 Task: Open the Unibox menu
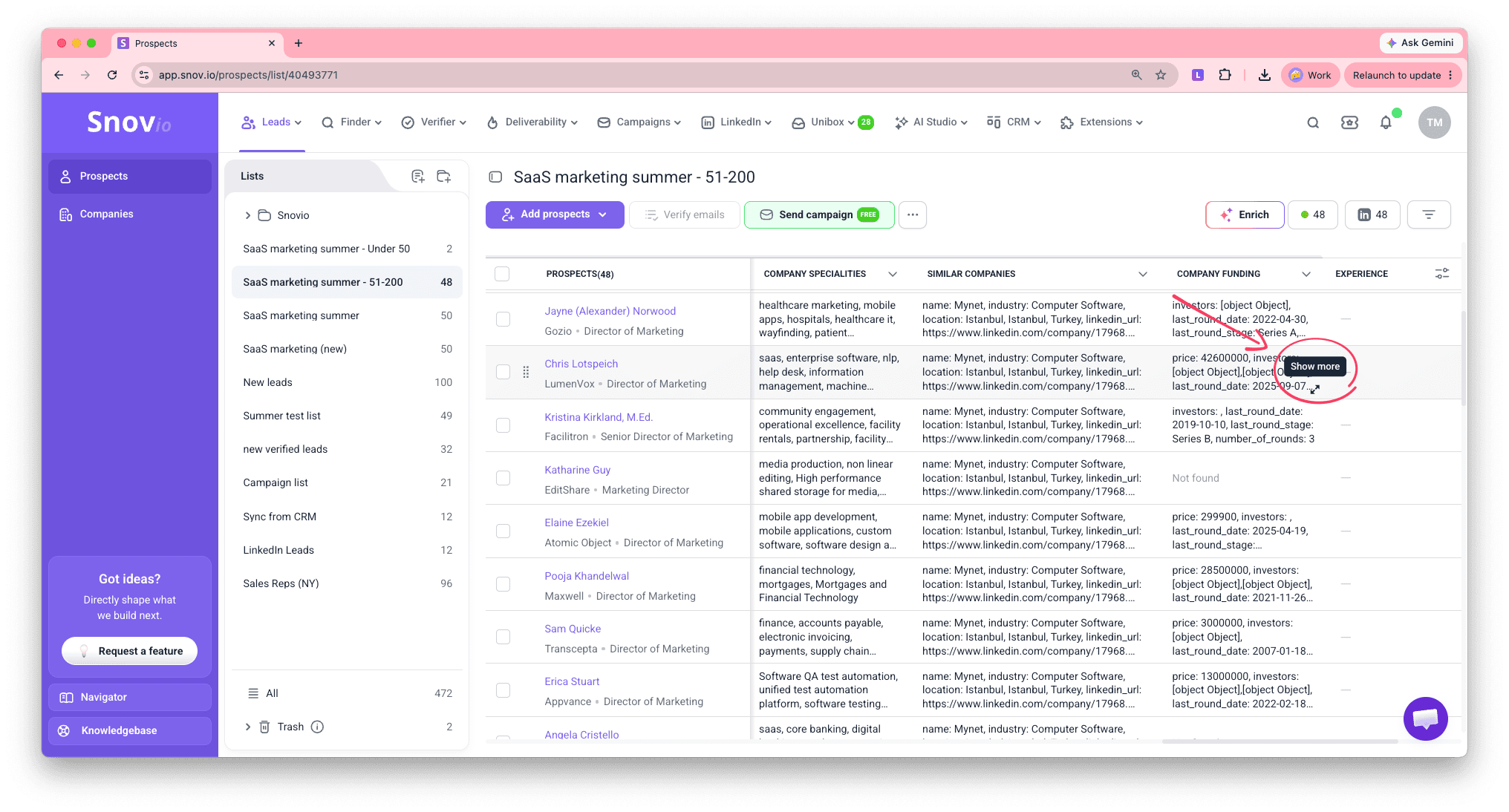point(832,122)
